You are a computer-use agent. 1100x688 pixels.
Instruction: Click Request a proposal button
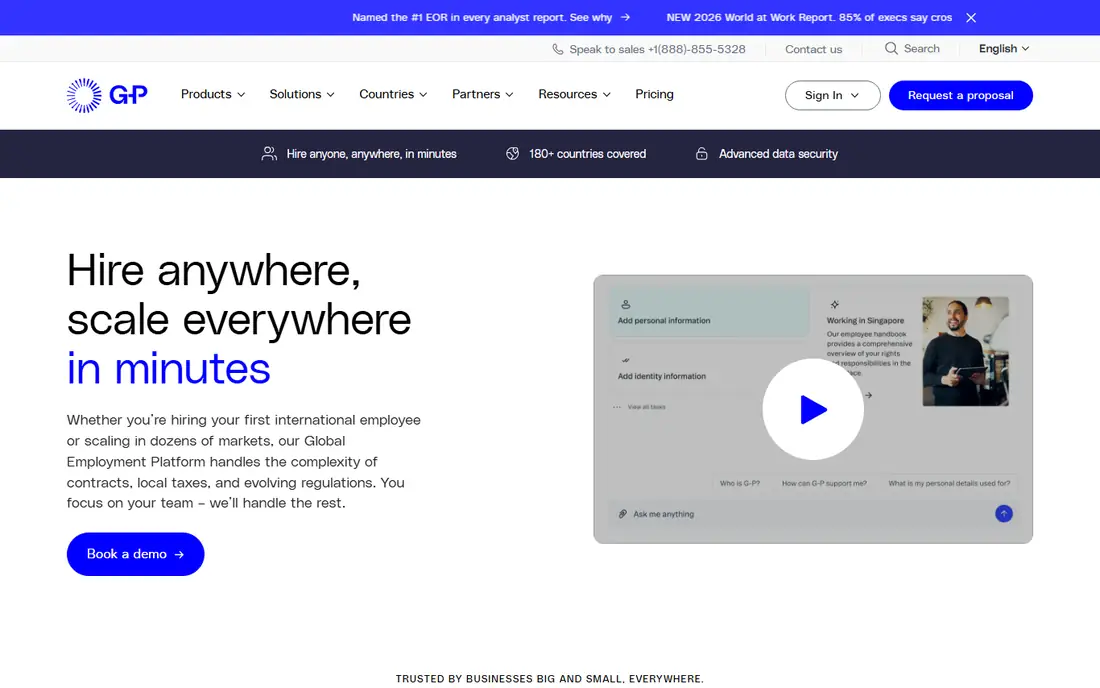960,95
